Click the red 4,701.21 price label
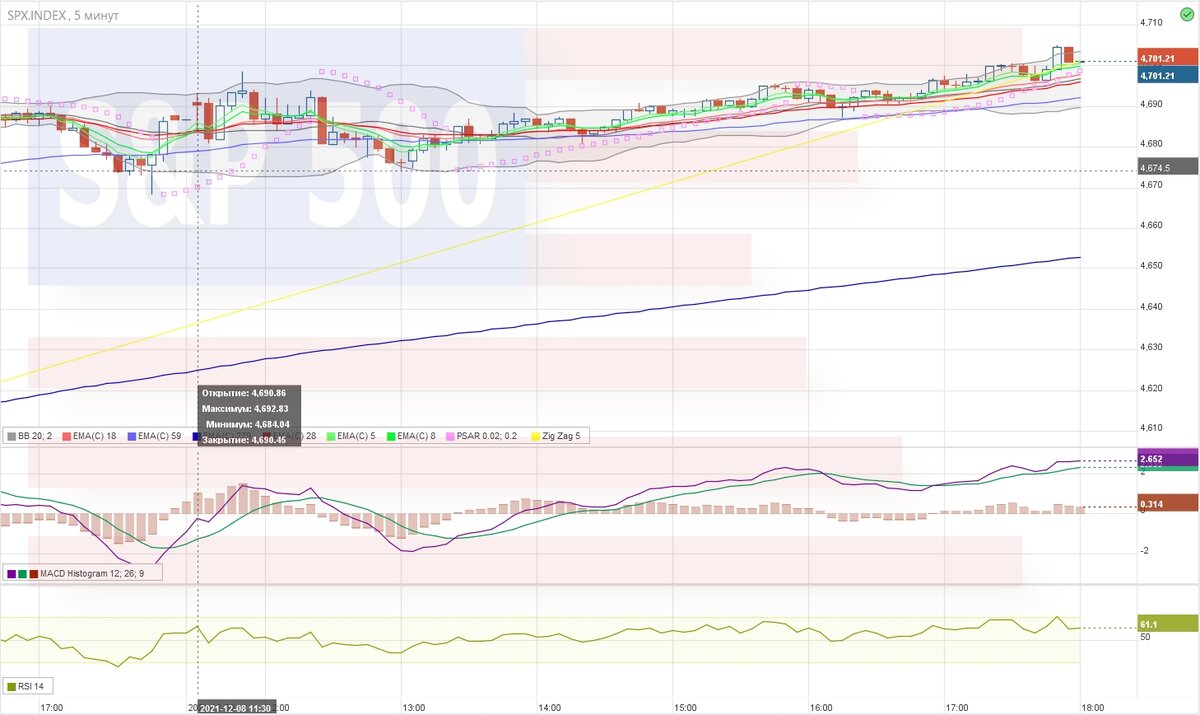Screen dimensions: 1200x715 (x=1168, y=58)
